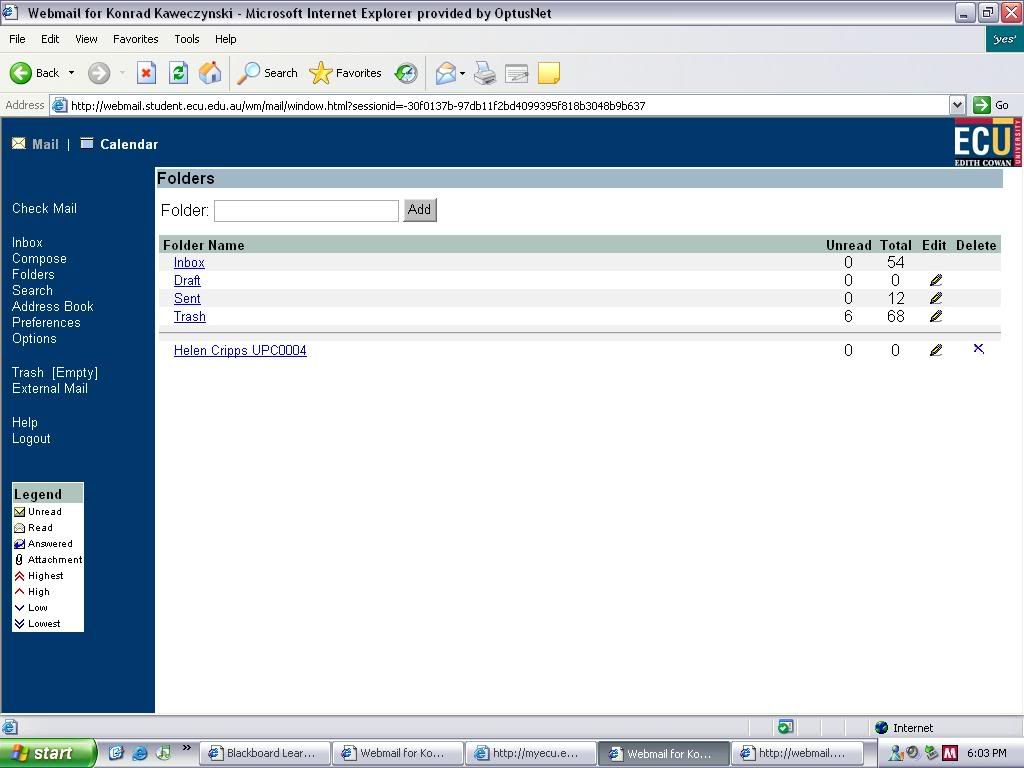Click the Inbox total count 54
Viewport: 1024px width, 768px height.
pos(895,263)
